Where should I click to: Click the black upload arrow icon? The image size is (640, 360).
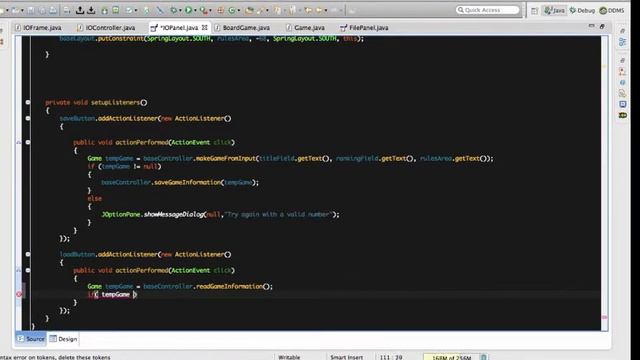[x=80, y=10]
